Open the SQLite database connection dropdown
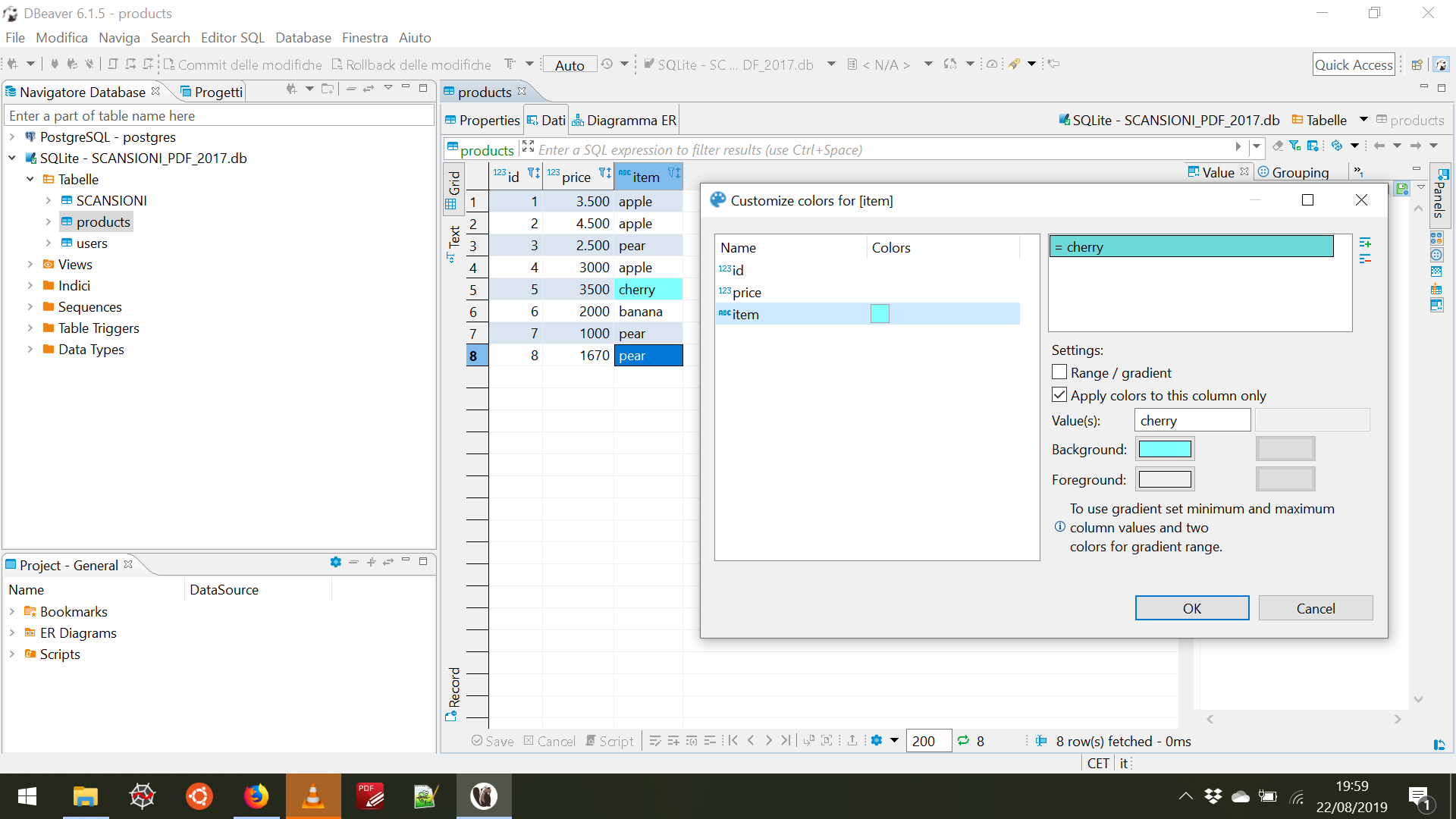The height and width of the screenshot is (819, 1456). click(x=832, y=64)
